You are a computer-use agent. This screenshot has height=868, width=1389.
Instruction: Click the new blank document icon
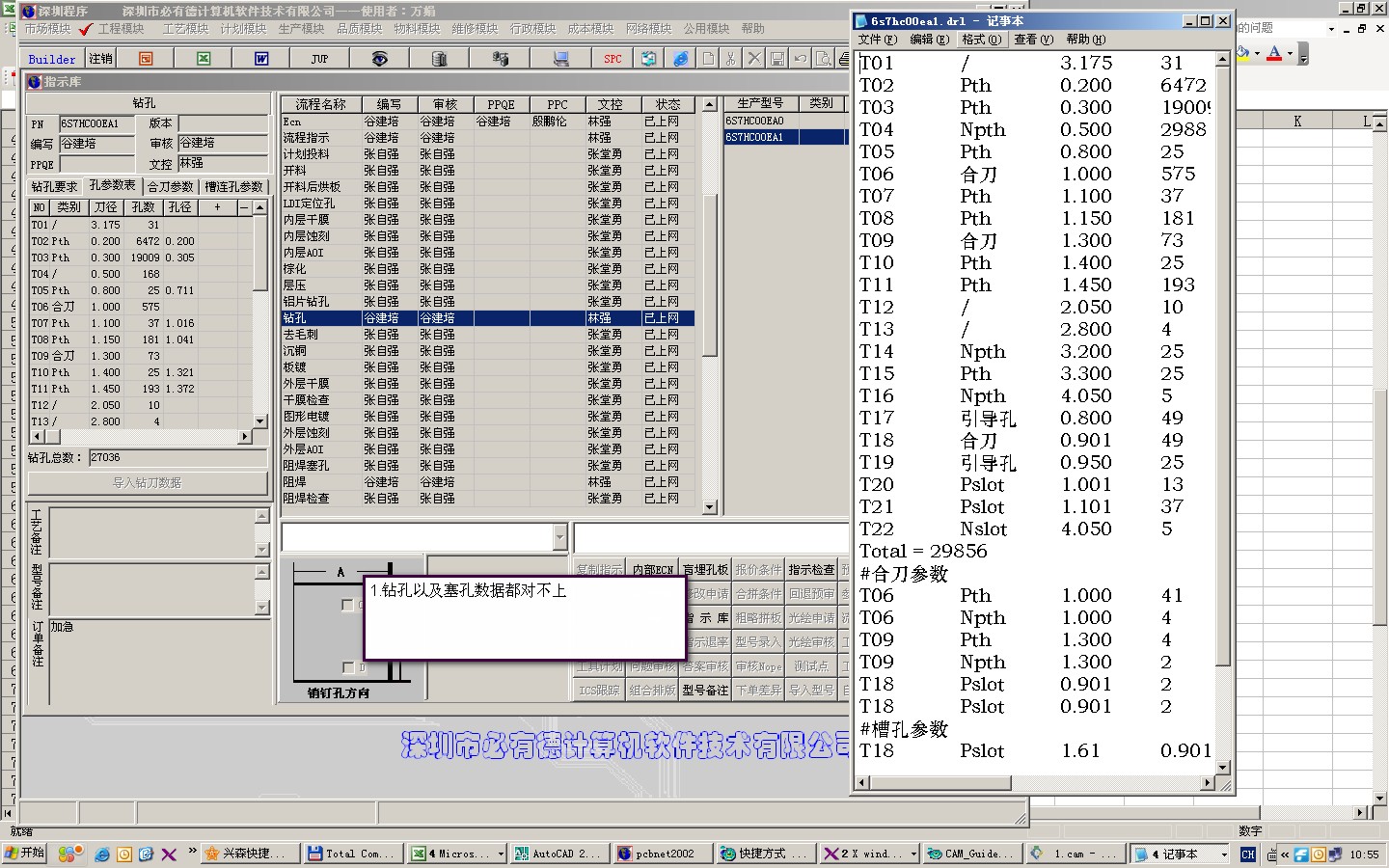click(708, 59)
